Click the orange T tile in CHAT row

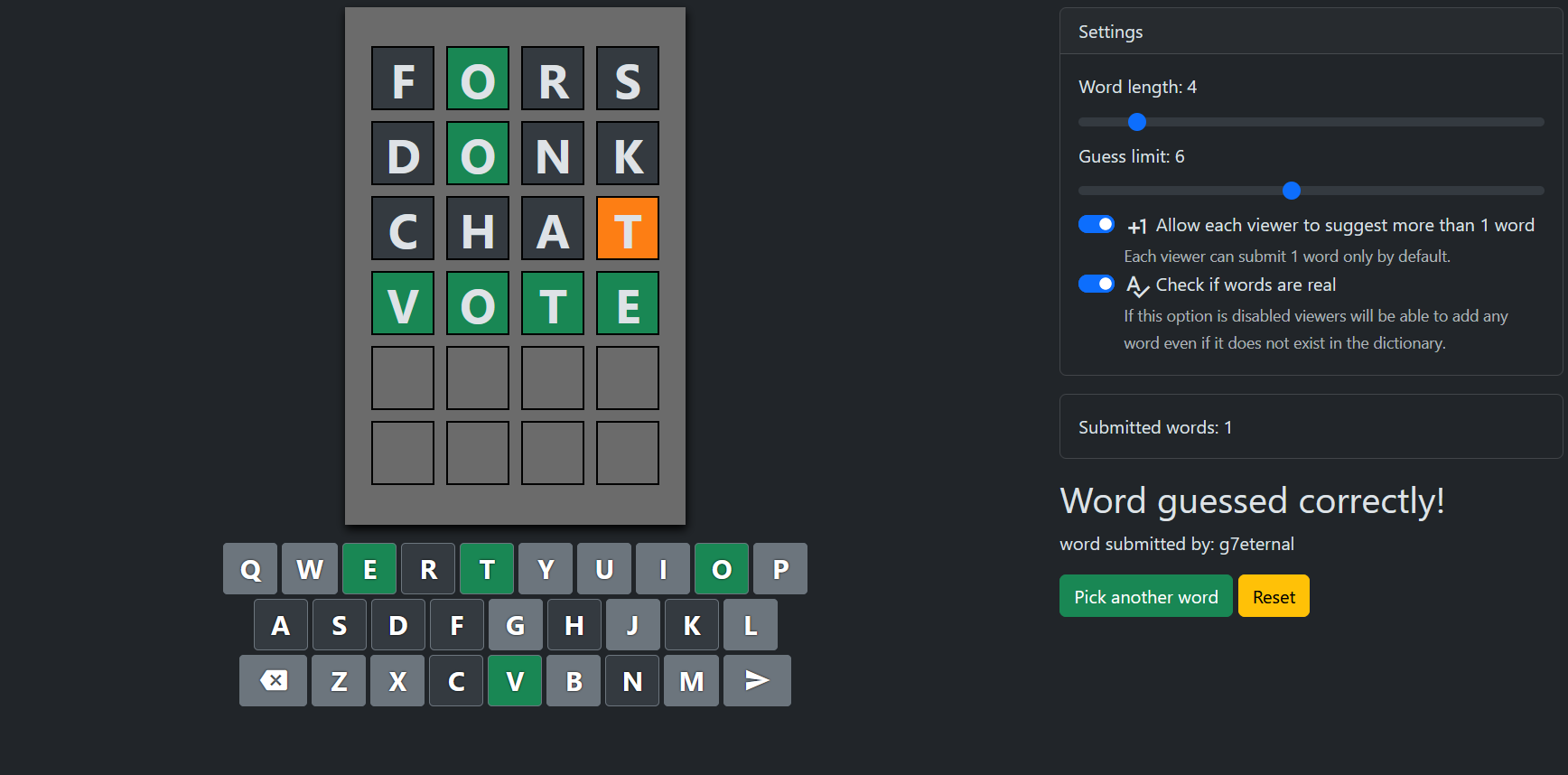tap(628, 229)
